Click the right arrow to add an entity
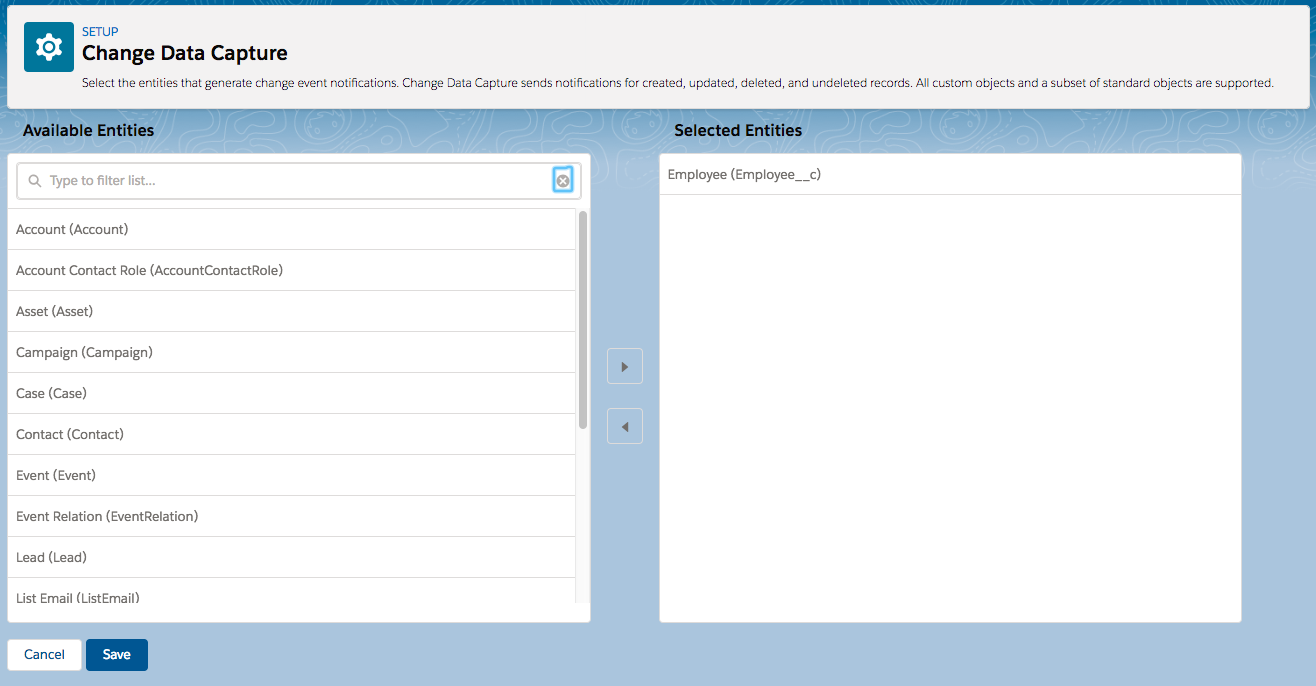 click(624, 366)
